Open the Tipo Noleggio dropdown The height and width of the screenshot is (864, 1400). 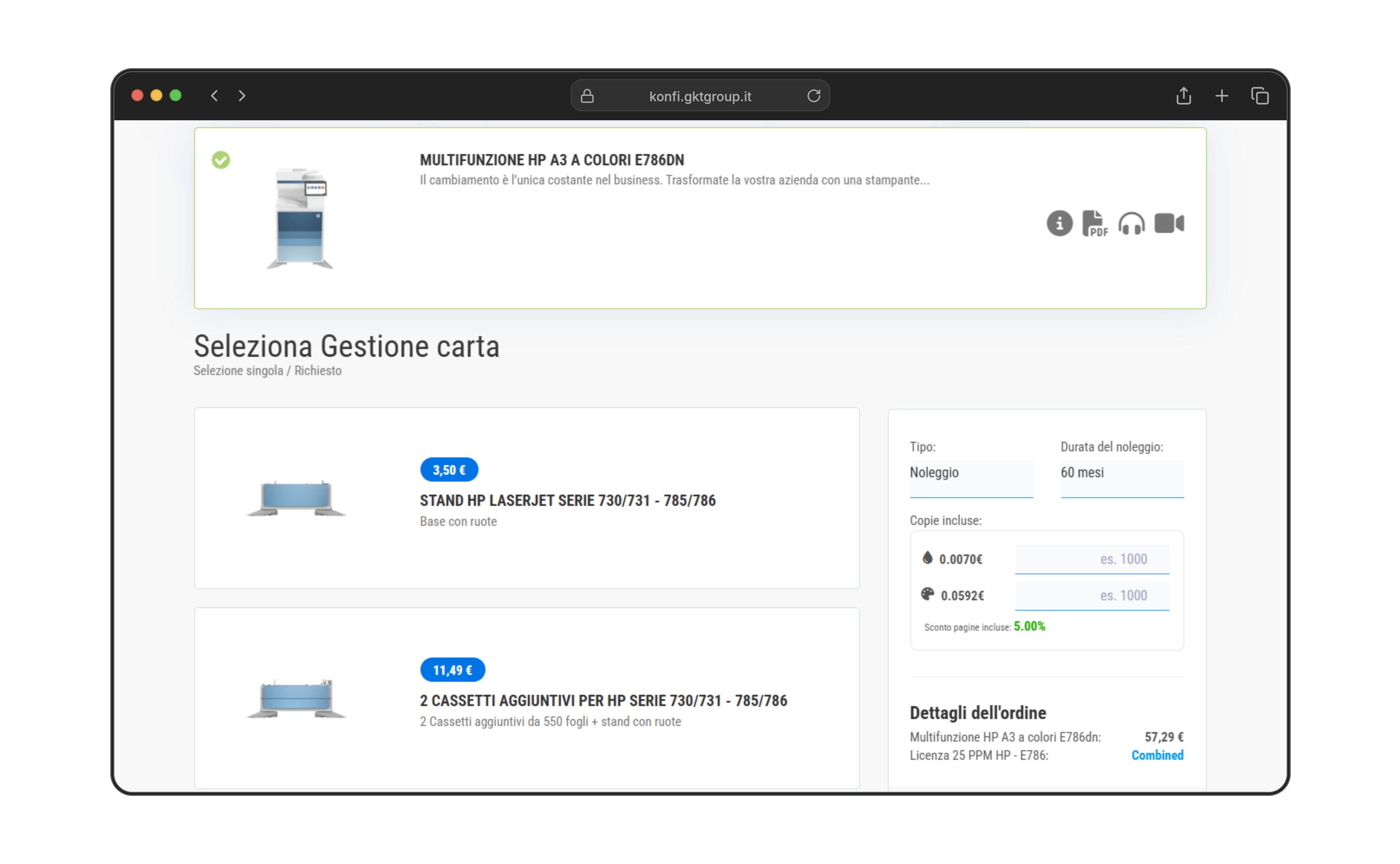pyautogui.click(x=971, y=478)
